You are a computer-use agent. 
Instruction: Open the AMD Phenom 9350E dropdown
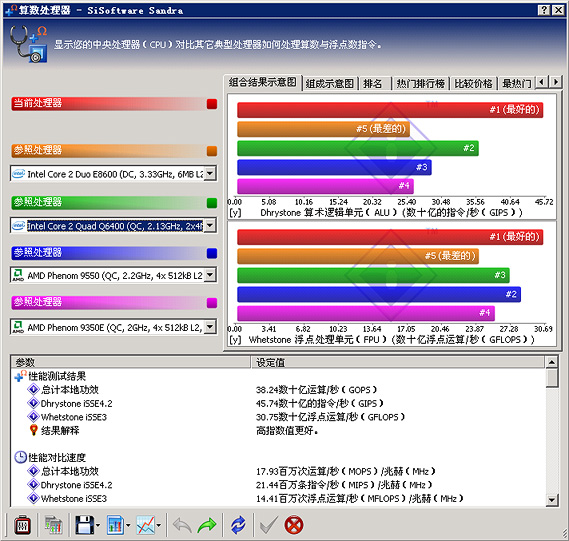[210, 327]
